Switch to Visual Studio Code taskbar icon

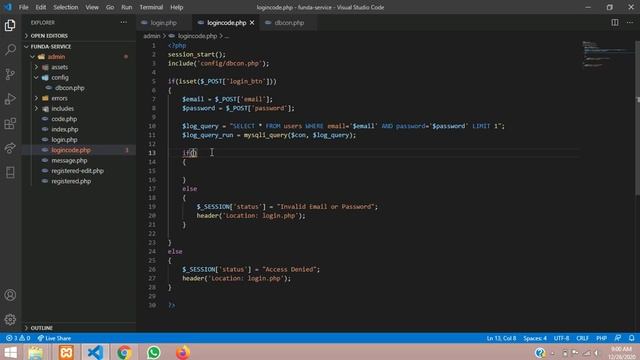pos(95,352)
